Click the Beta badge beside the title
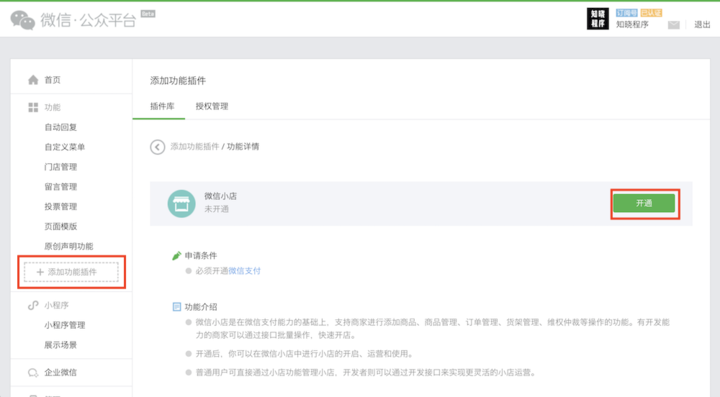 tap(148, 14)
